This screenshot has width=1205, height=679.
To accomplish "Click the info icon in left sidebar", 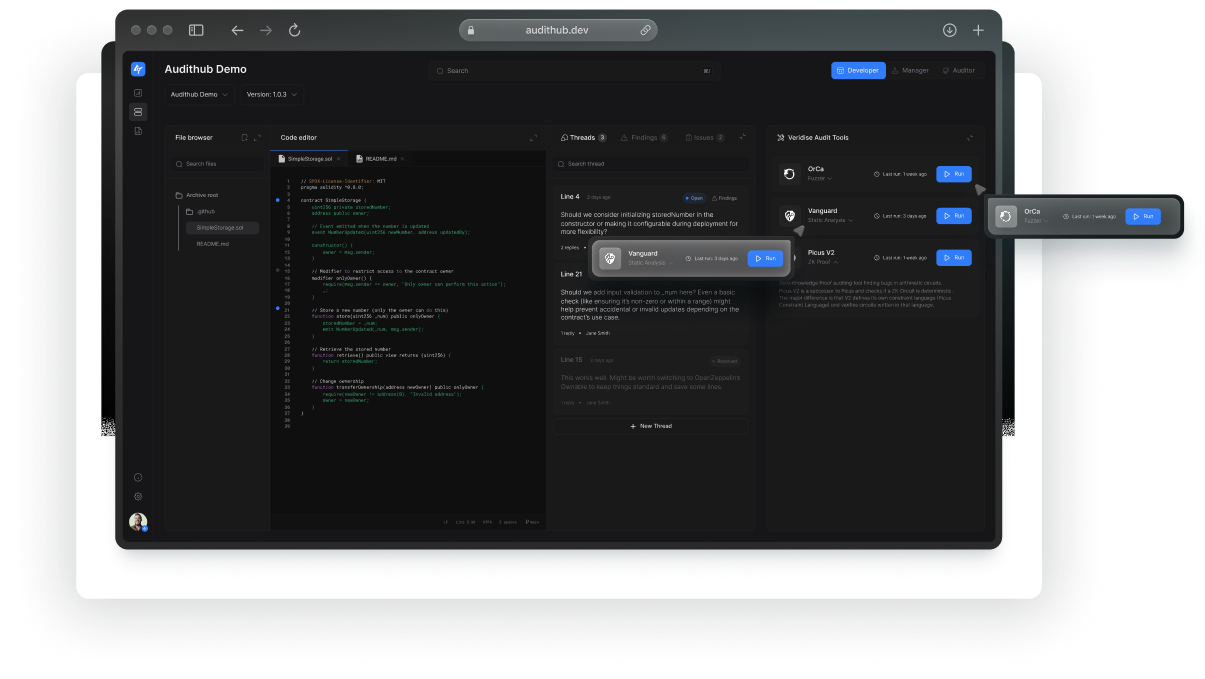I will coord(138,477).
